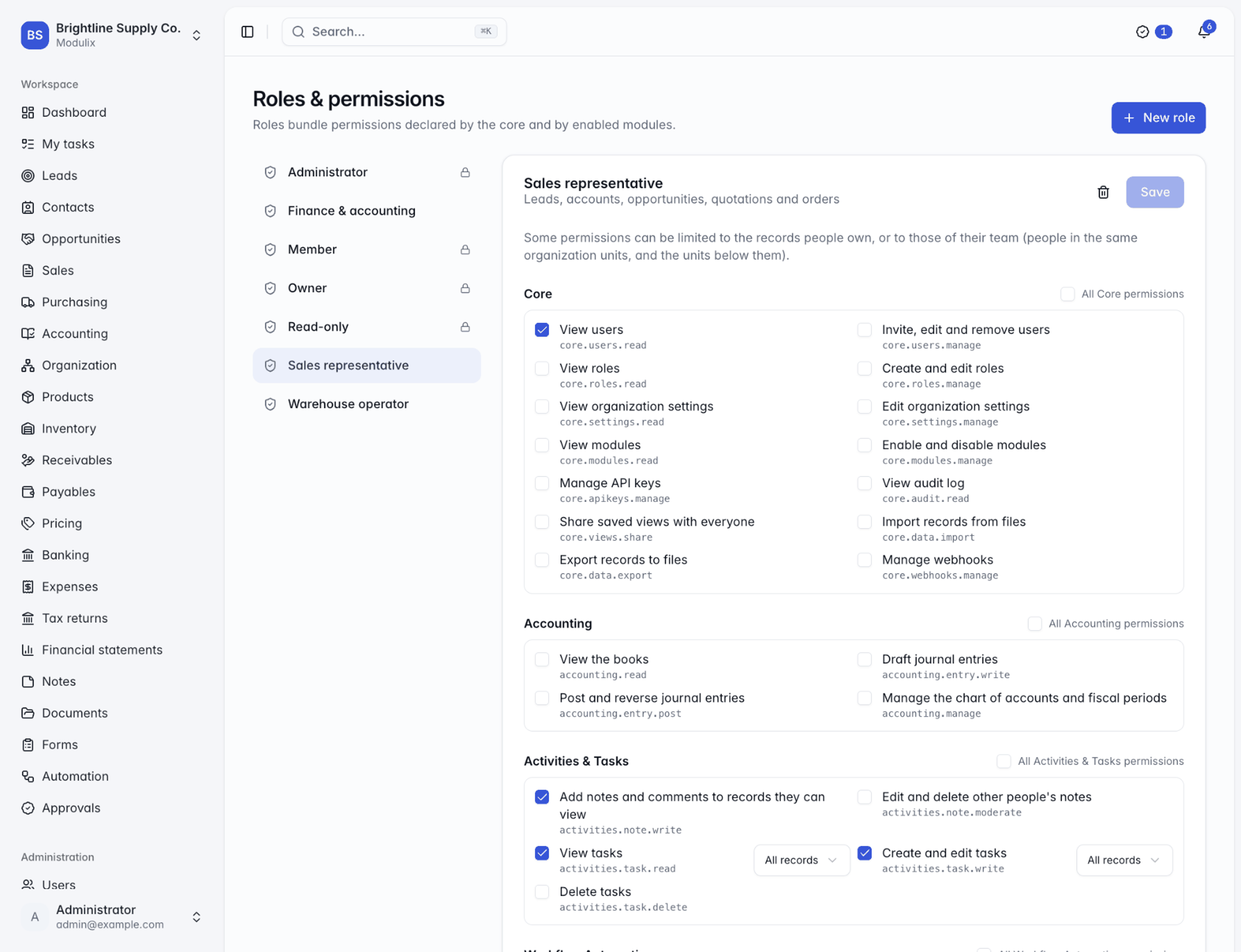Delete the Sales representative role via trash icon
The height and width of the screenshot is (952, 1241).
1103,192
